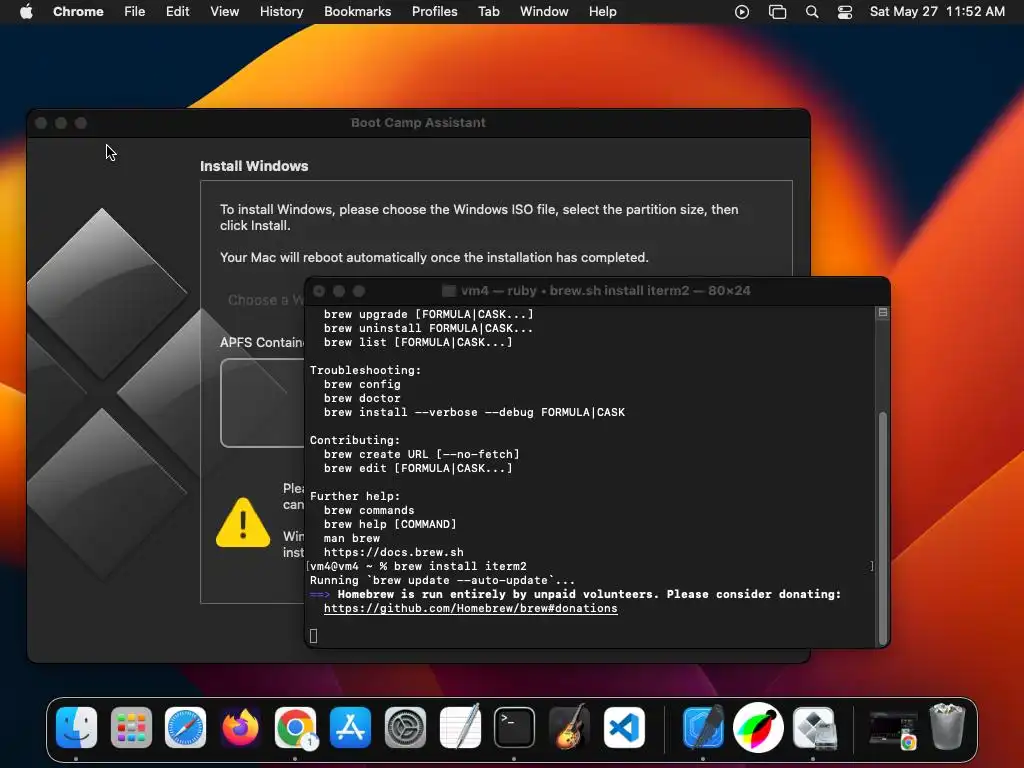Open TextEdit from the Dock
Viewport: 1024px width, 768px height.
coord(460,727)
